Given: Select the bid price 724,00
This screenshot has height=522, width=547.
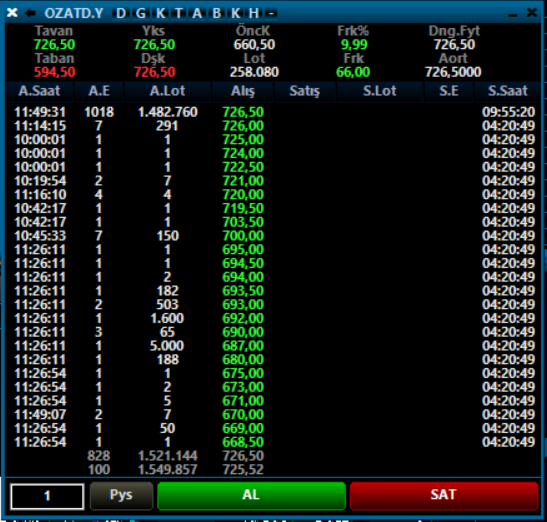Looking at the screenshot, I should 243,154.
